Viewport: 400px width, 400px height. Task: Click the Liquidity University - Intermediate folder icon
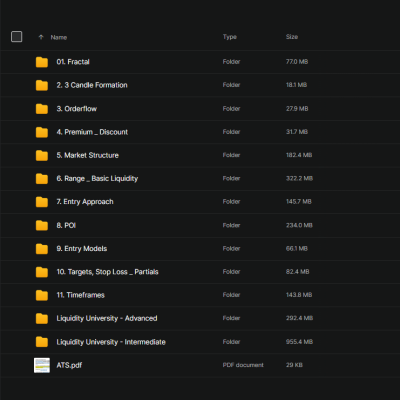click(42, 342)
